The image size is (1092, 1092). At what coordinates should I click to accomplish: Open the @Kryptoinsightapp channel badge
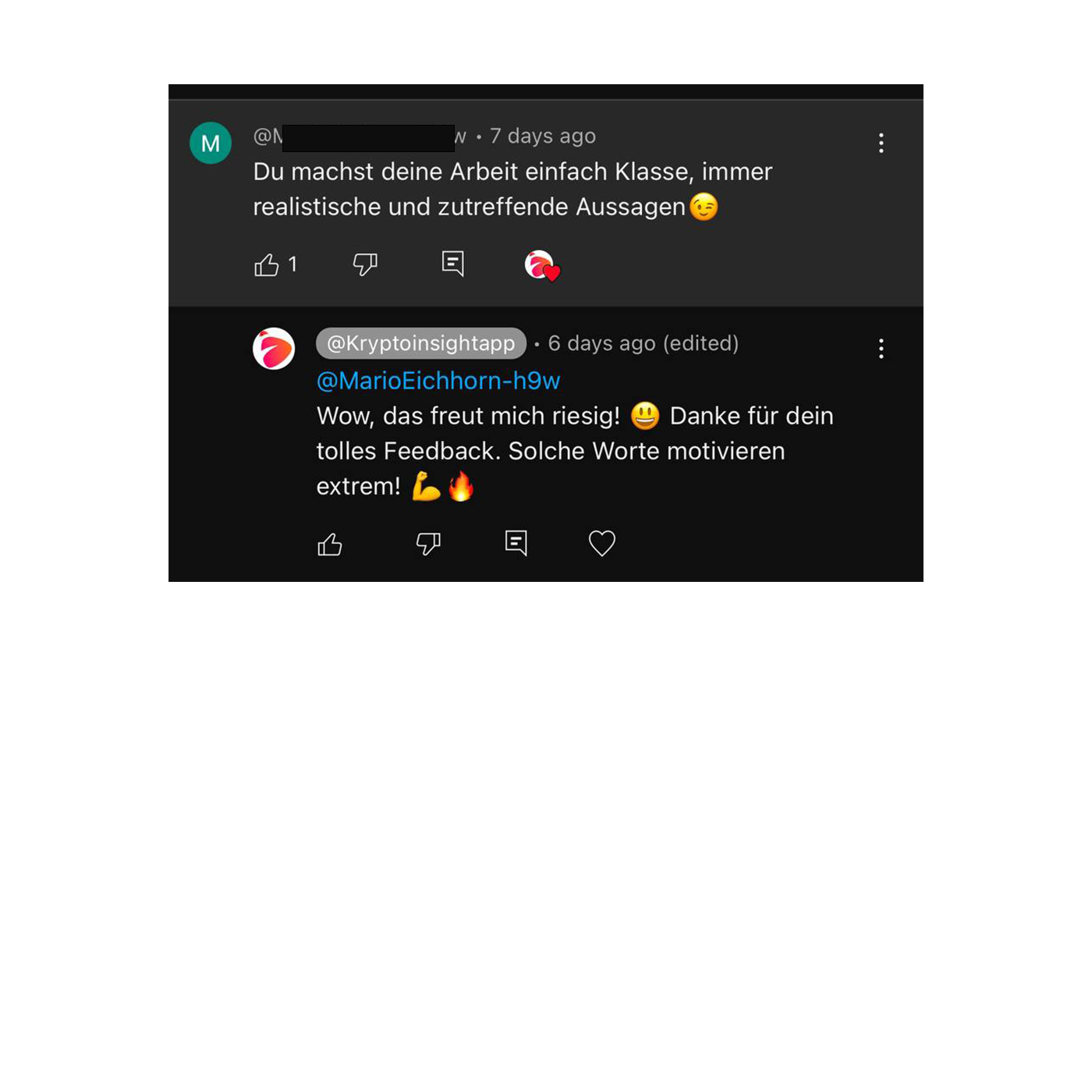pos(421,343)
